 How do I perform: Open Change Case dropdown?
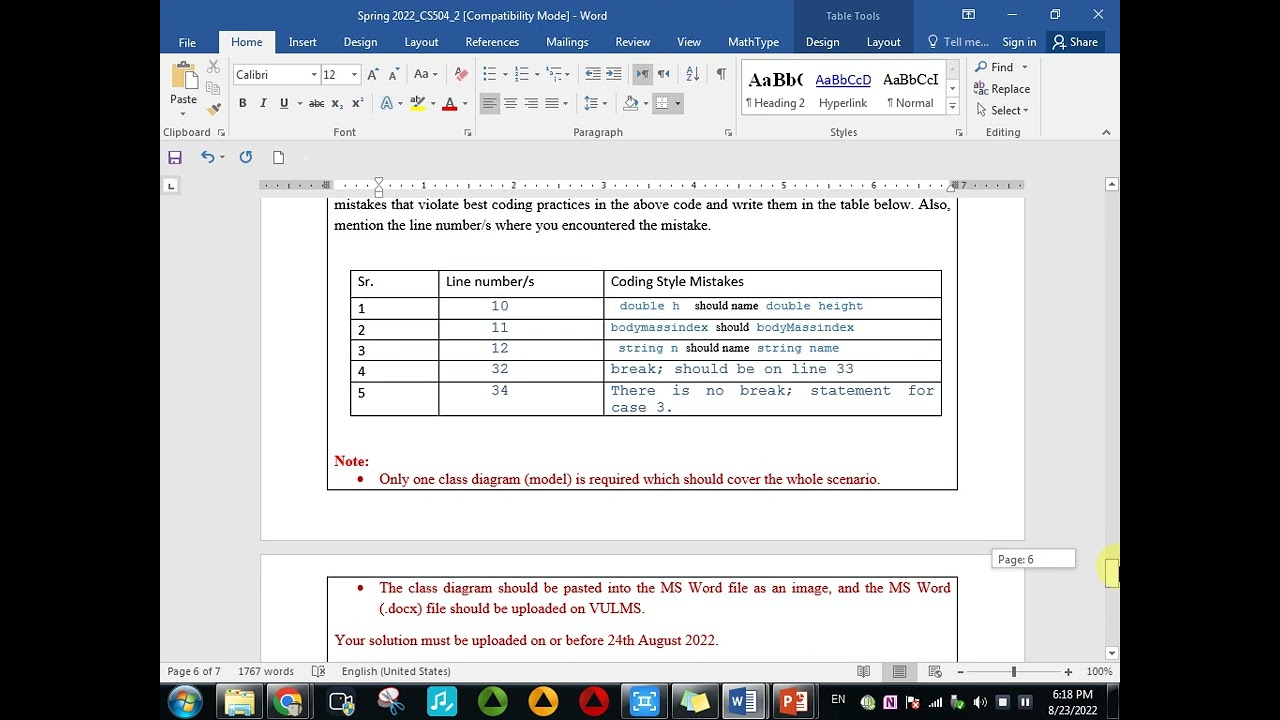pos(426,75)
